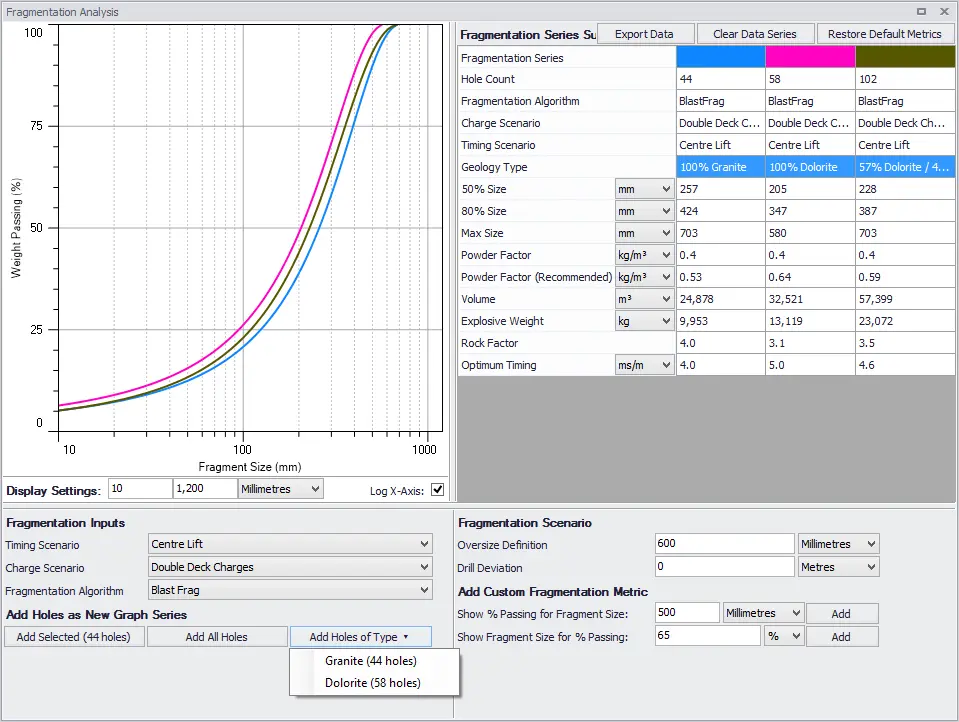Open the Charge Scenario dropdown showing Double Deck Charges
This screenshot has width=959, height=722.
click(288, 568)
